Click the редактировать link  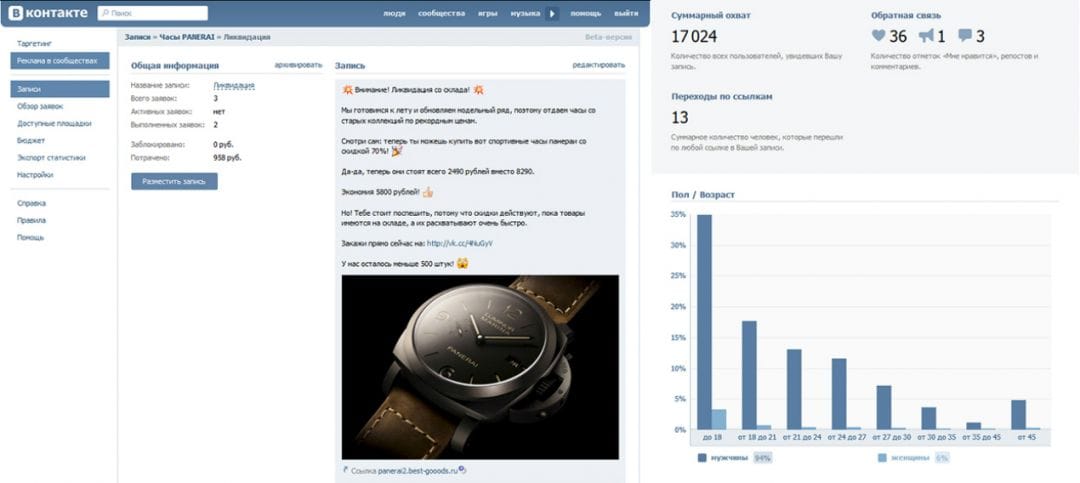pos(599,65)
